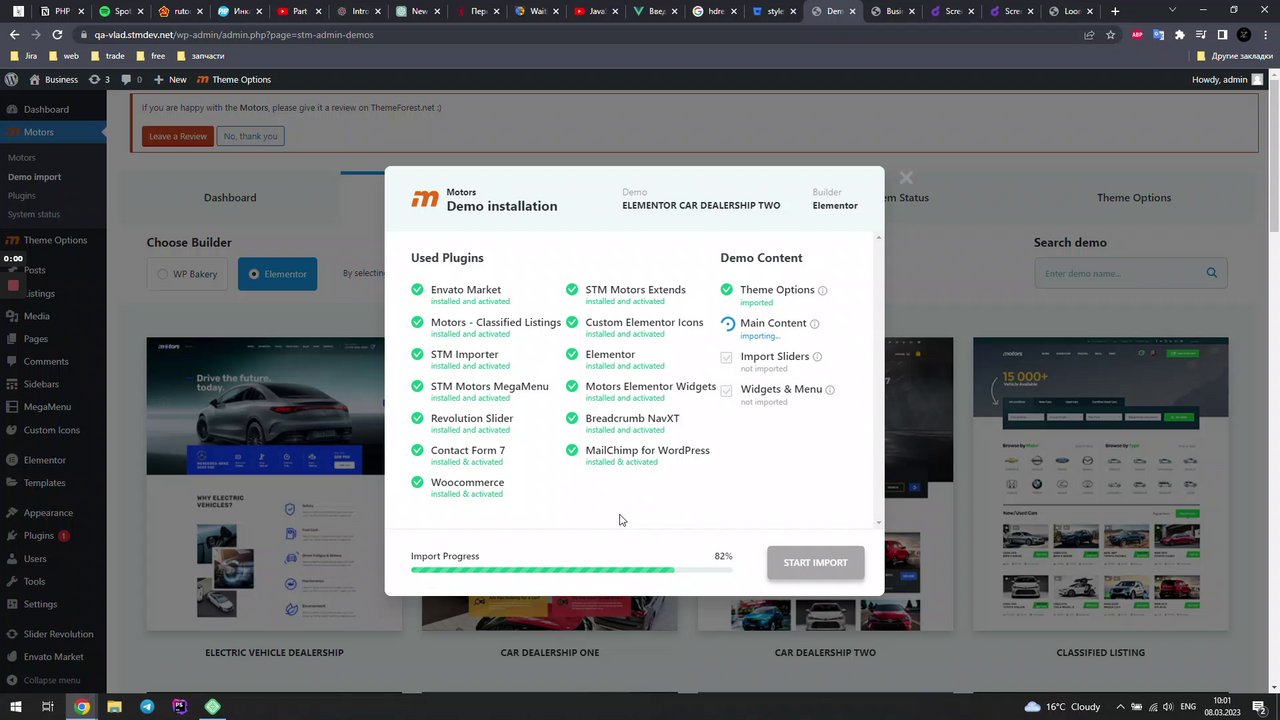
Task: Switch to the Dashboard tab
Action: click(x=230, y=197)
